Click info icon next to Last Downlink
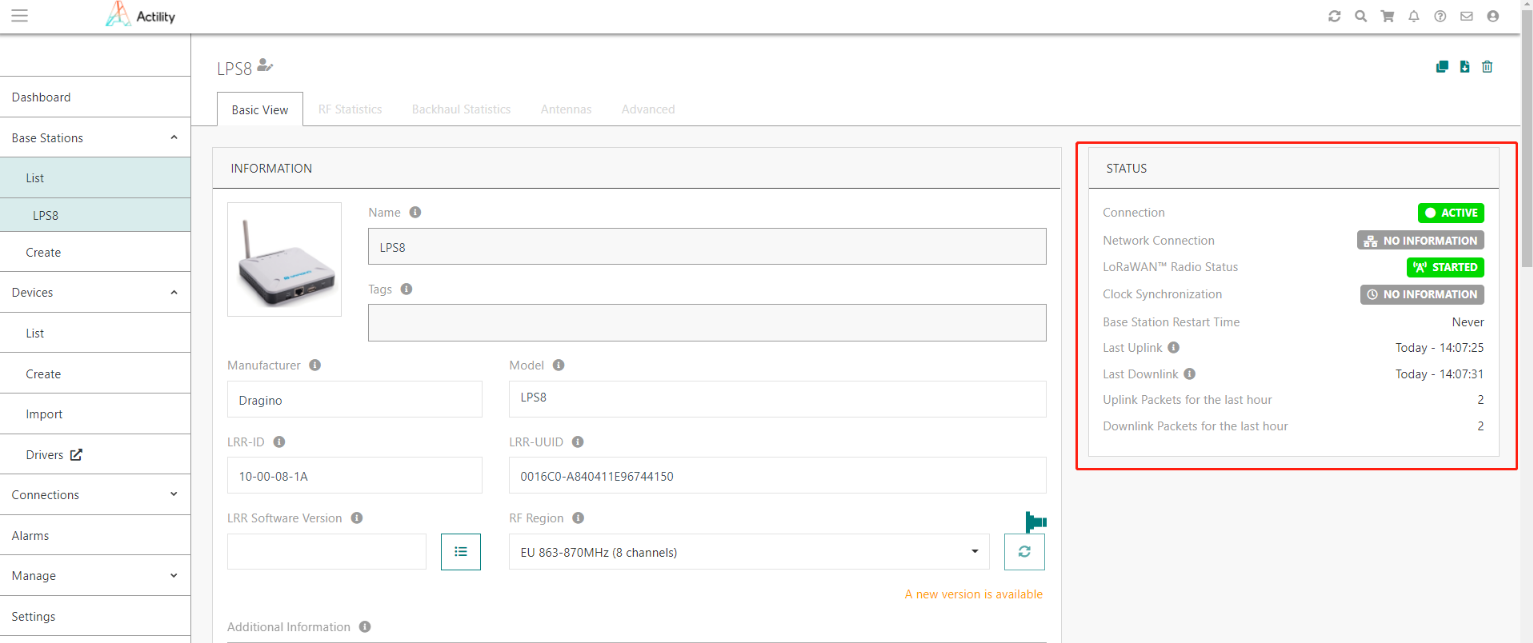This screenshot has width=1533, height=643. point(1189,374)
